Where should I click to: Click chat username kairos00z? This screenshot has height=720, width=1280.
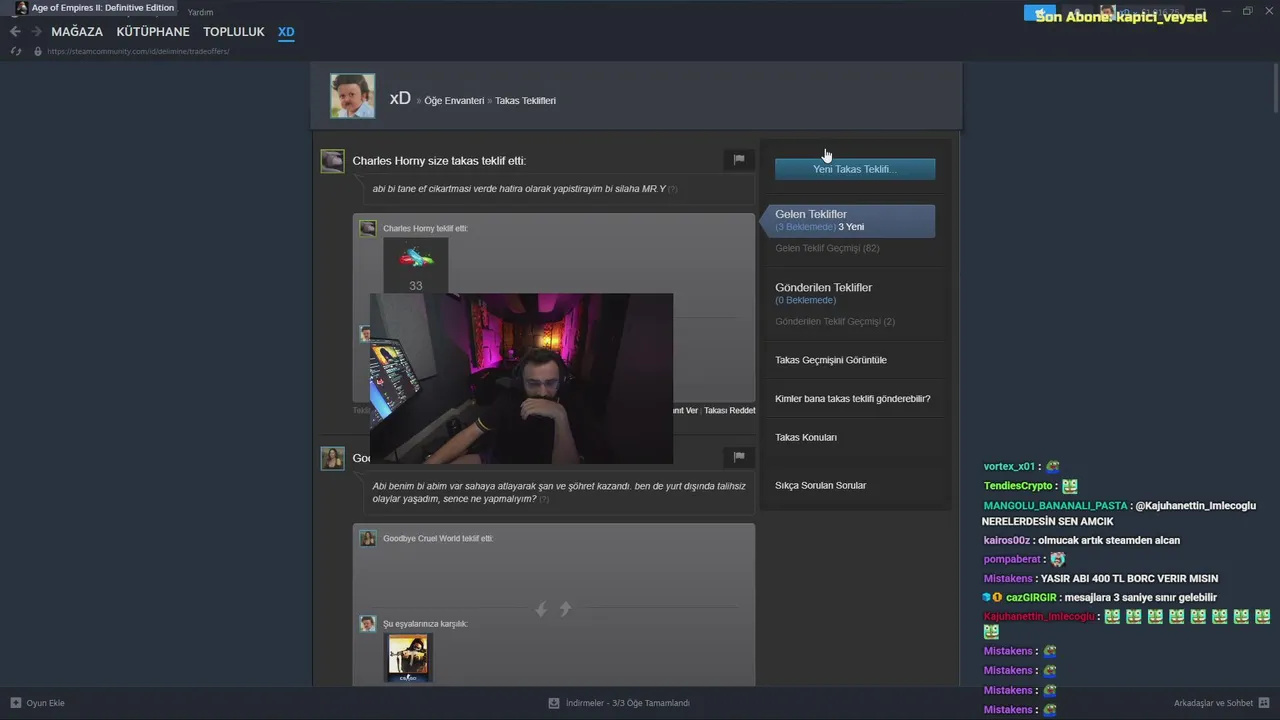tap(1008, 540)
